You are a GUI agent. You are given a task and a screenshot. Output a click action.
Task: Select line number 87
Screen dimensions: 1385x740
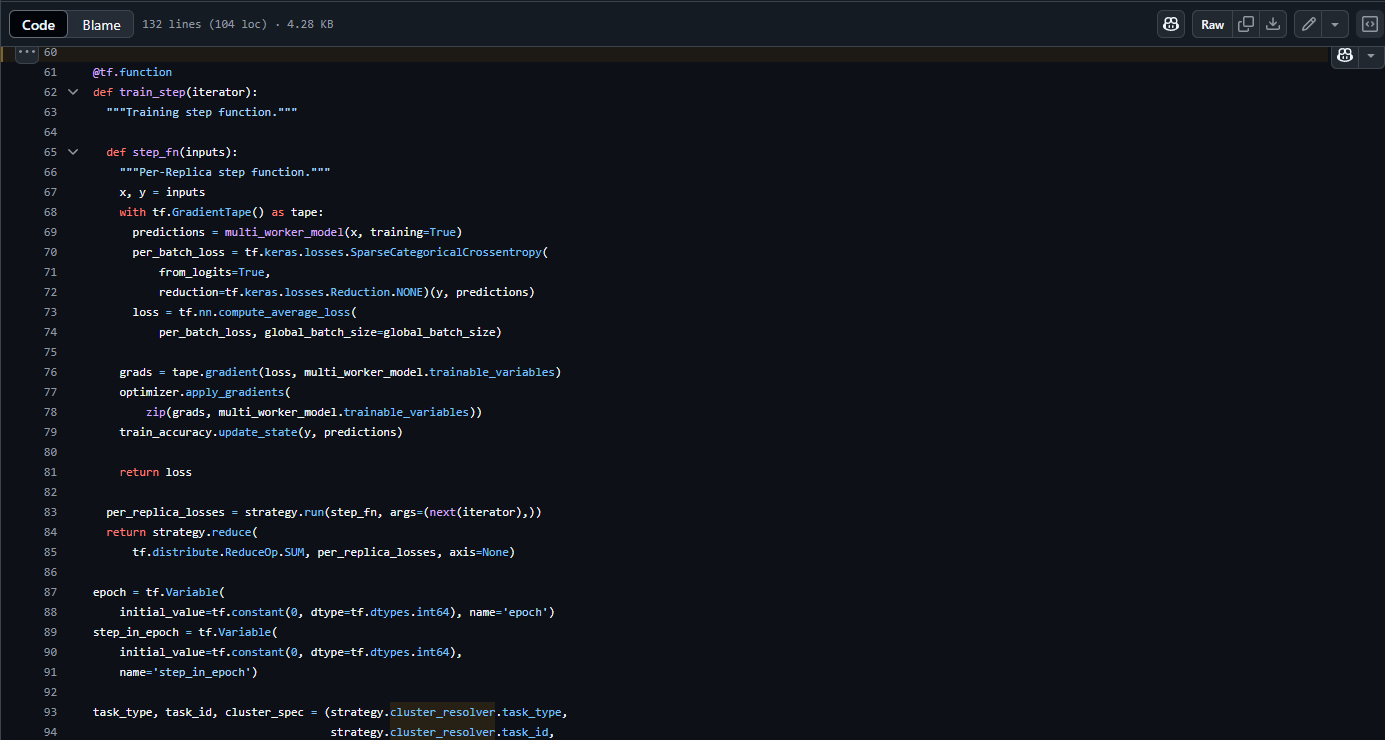click(x=50, y=592)
